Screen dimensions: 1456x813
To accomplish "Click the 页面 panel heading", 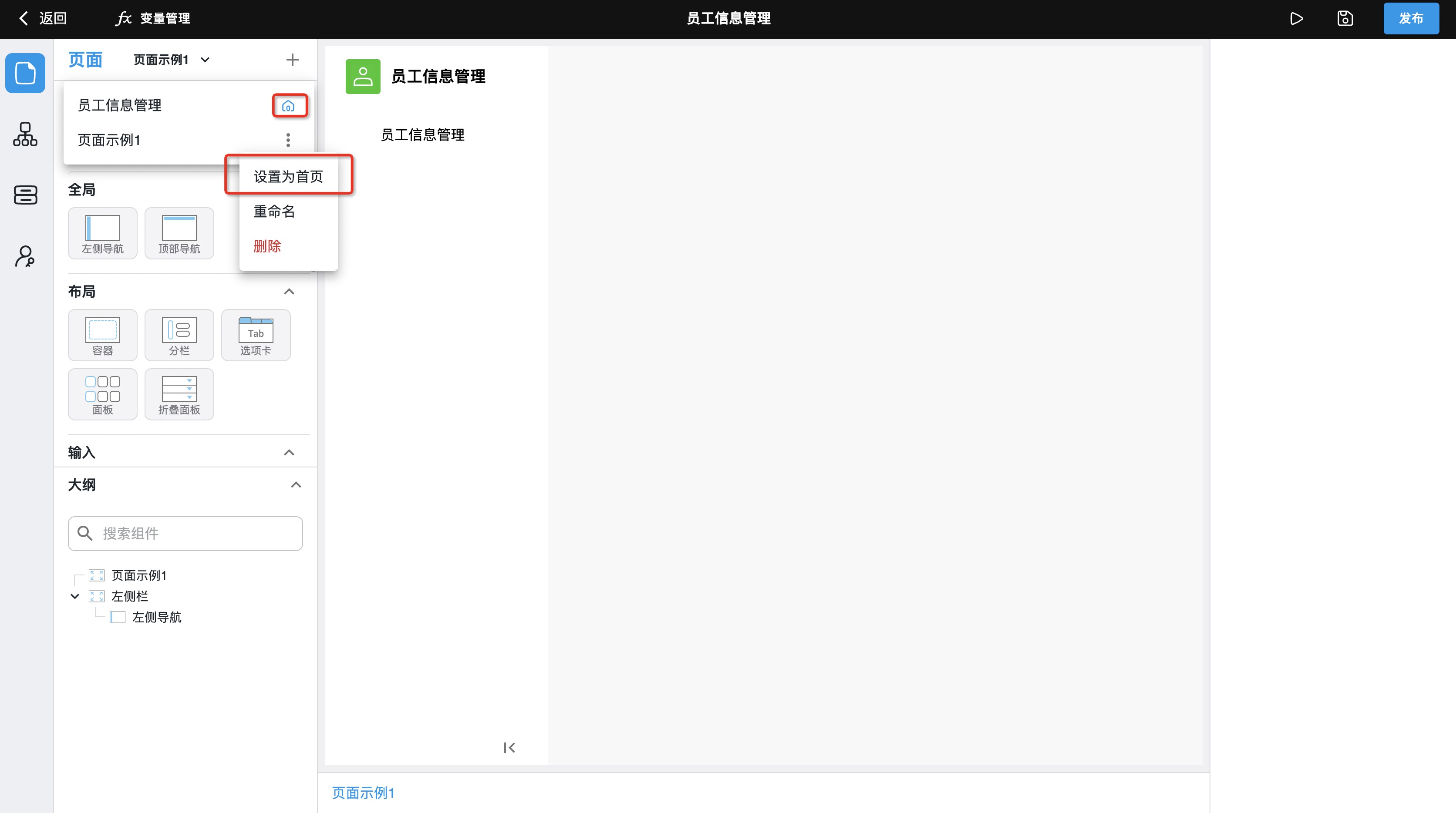I will (x=85, y=60).
